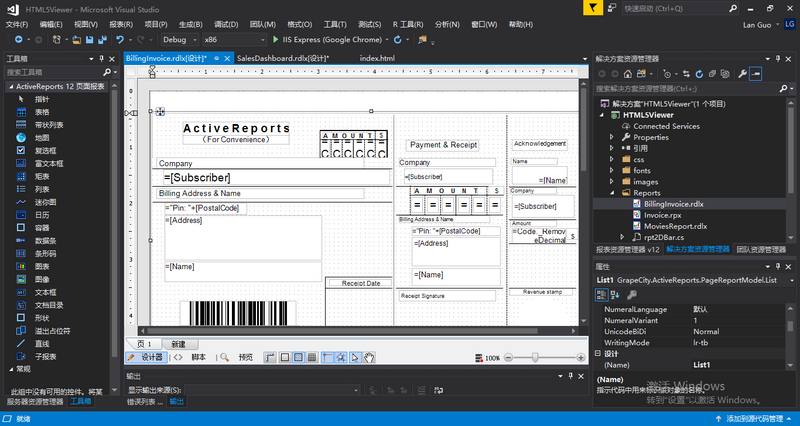Click the toolbox search field

point(54,72)
